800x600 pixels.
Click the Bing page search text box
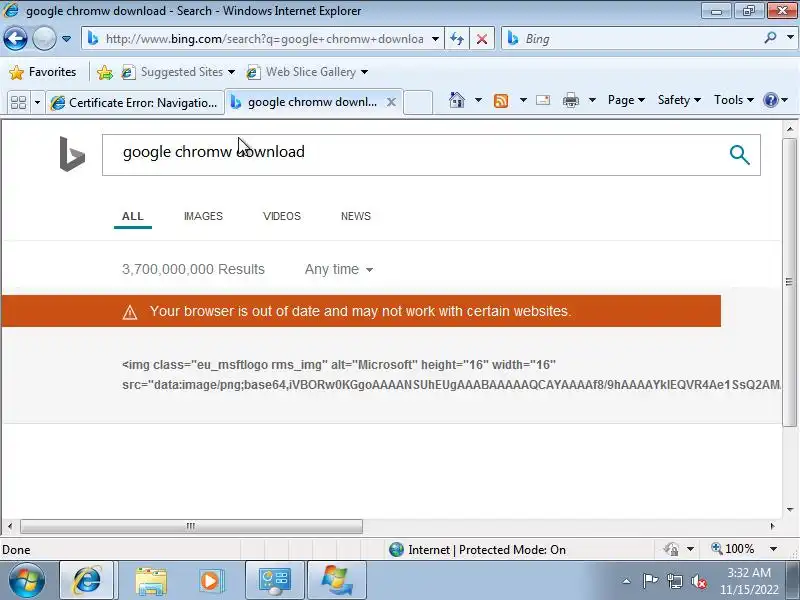[x=413, y=155]
